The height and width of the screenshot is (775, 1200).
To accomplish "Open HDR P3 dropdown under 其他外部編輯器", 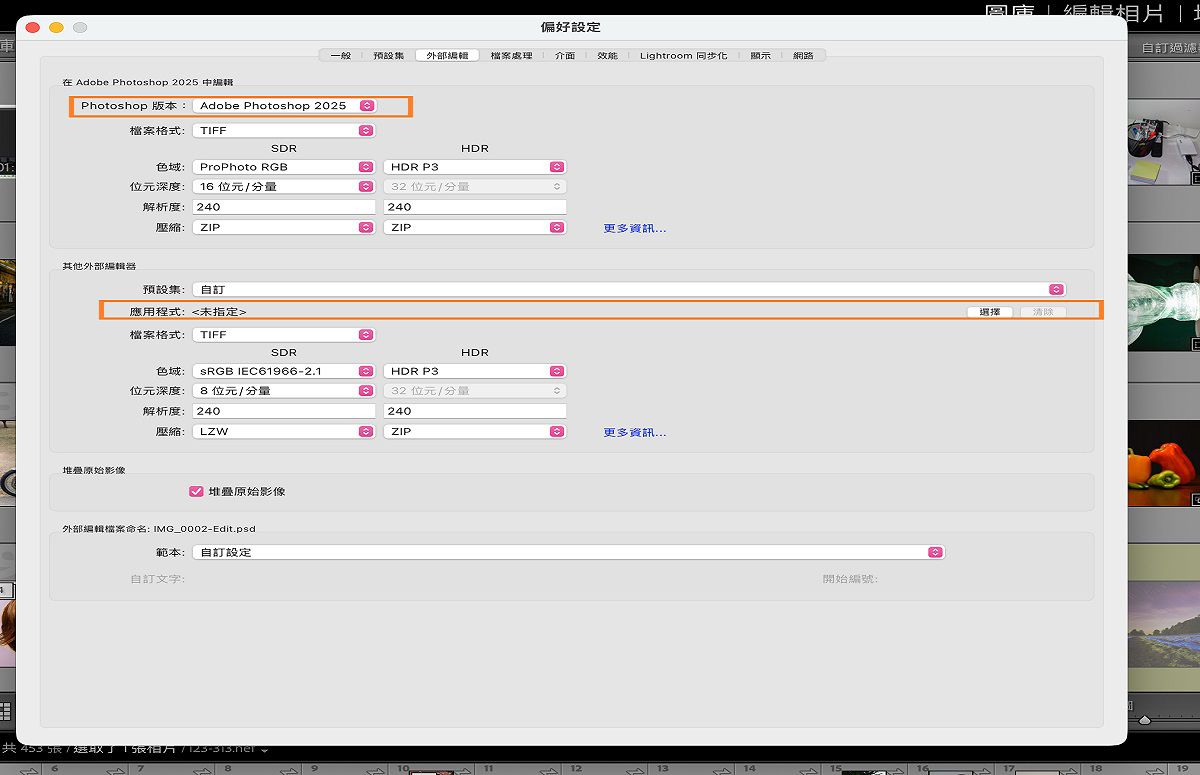I will point(475,371).
